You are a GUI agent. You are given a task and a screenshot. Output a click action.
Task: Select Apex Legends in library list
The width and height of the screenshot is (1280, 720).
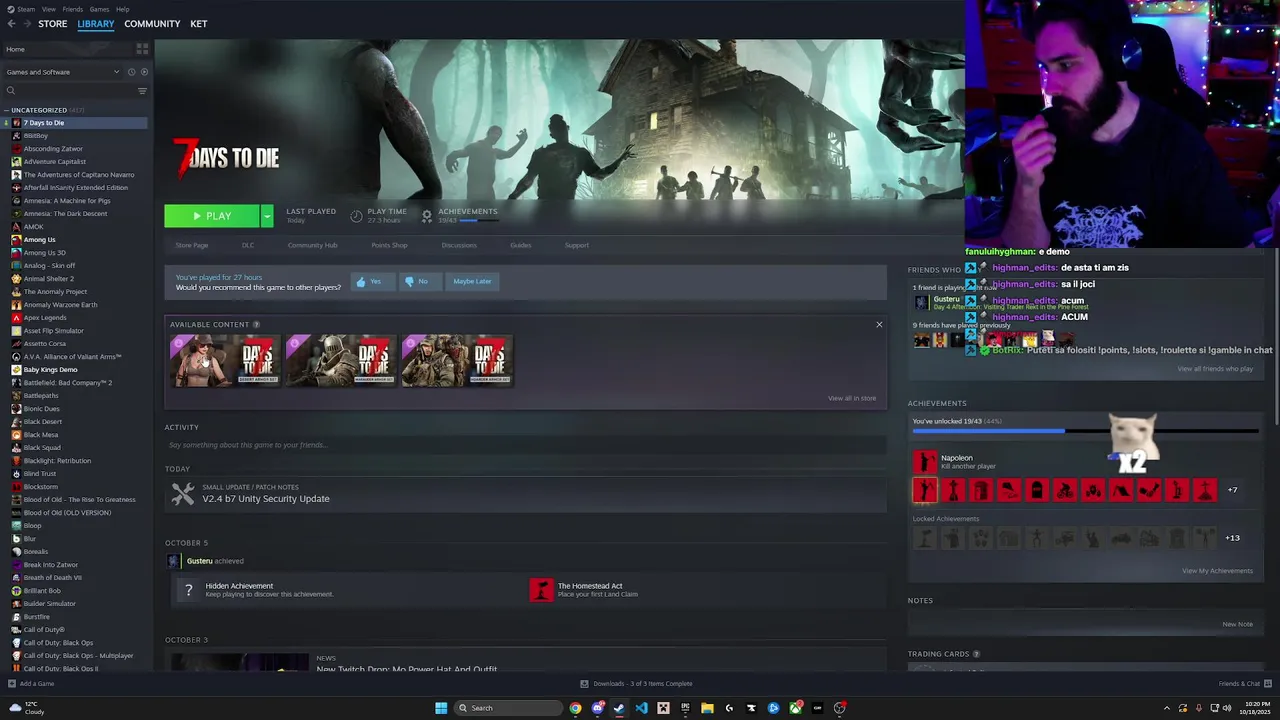[45, 317]
